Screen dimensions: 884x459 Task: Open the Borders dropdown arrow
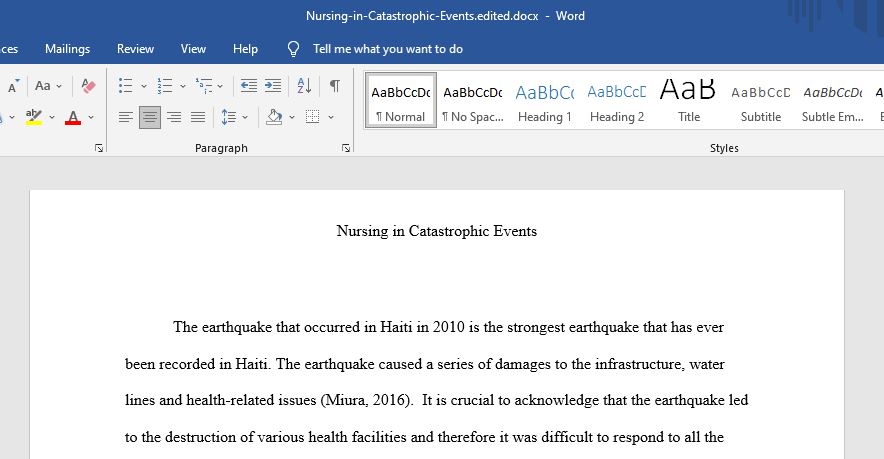331,117
